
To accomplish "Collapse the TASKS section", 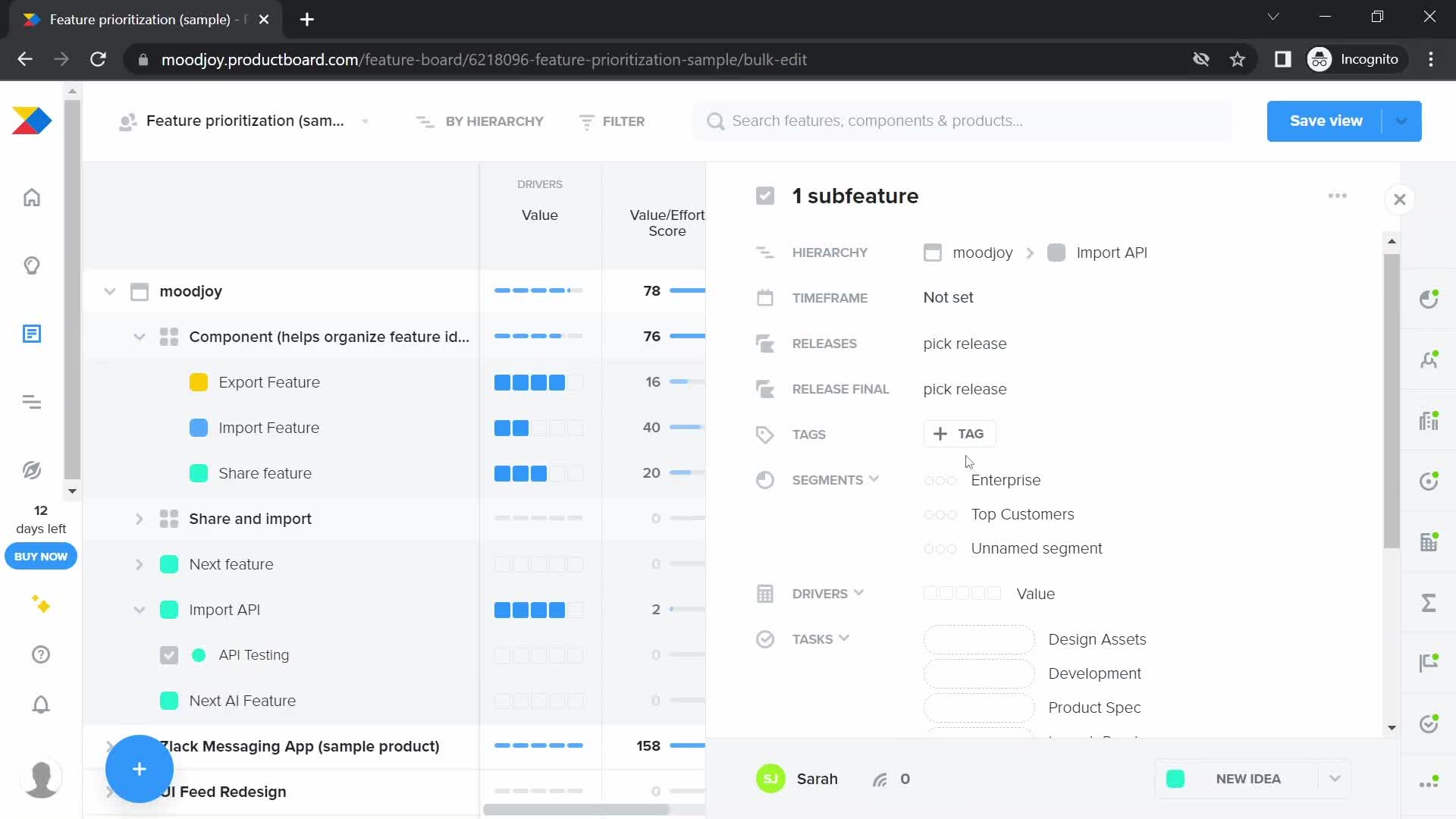I will point(844,639).
